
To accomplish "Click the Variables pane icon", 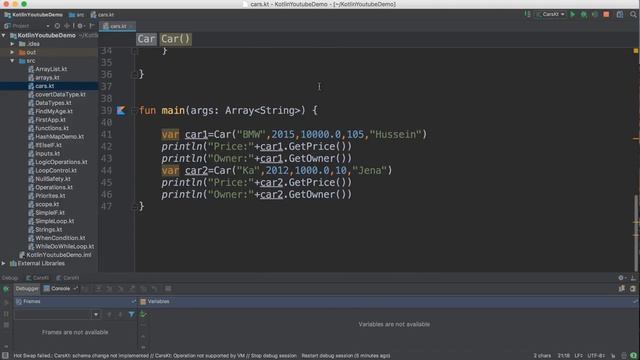I will 143,302.
